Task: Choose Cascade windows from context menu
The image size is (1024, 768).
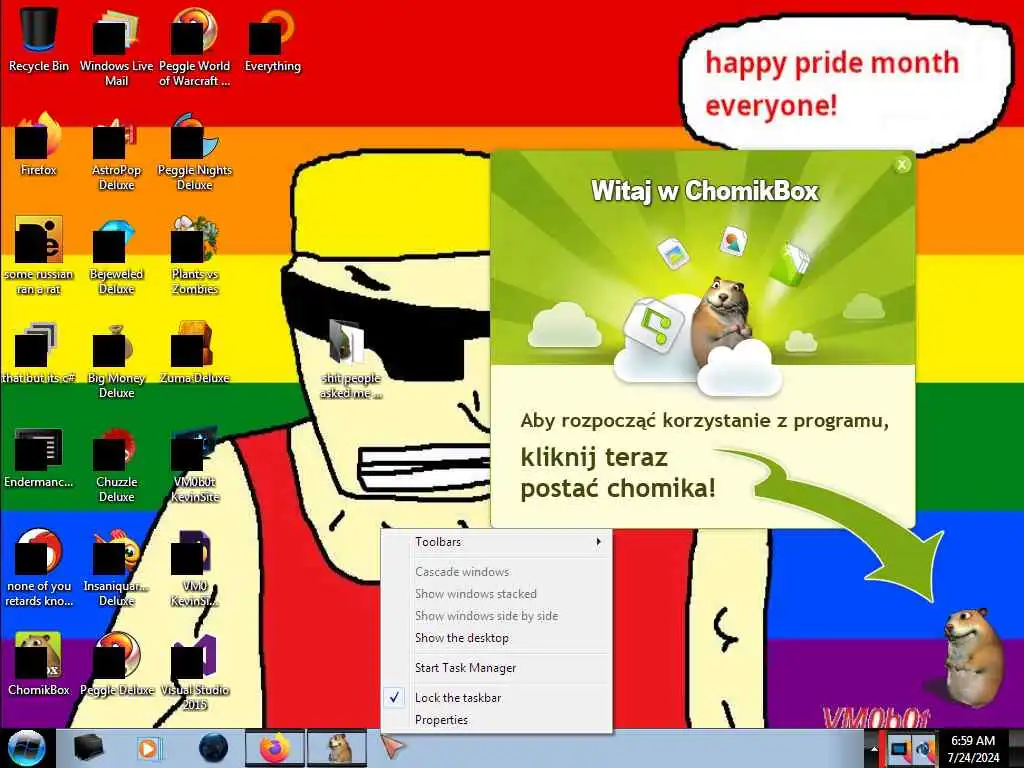Action: [x=496, y=572]
